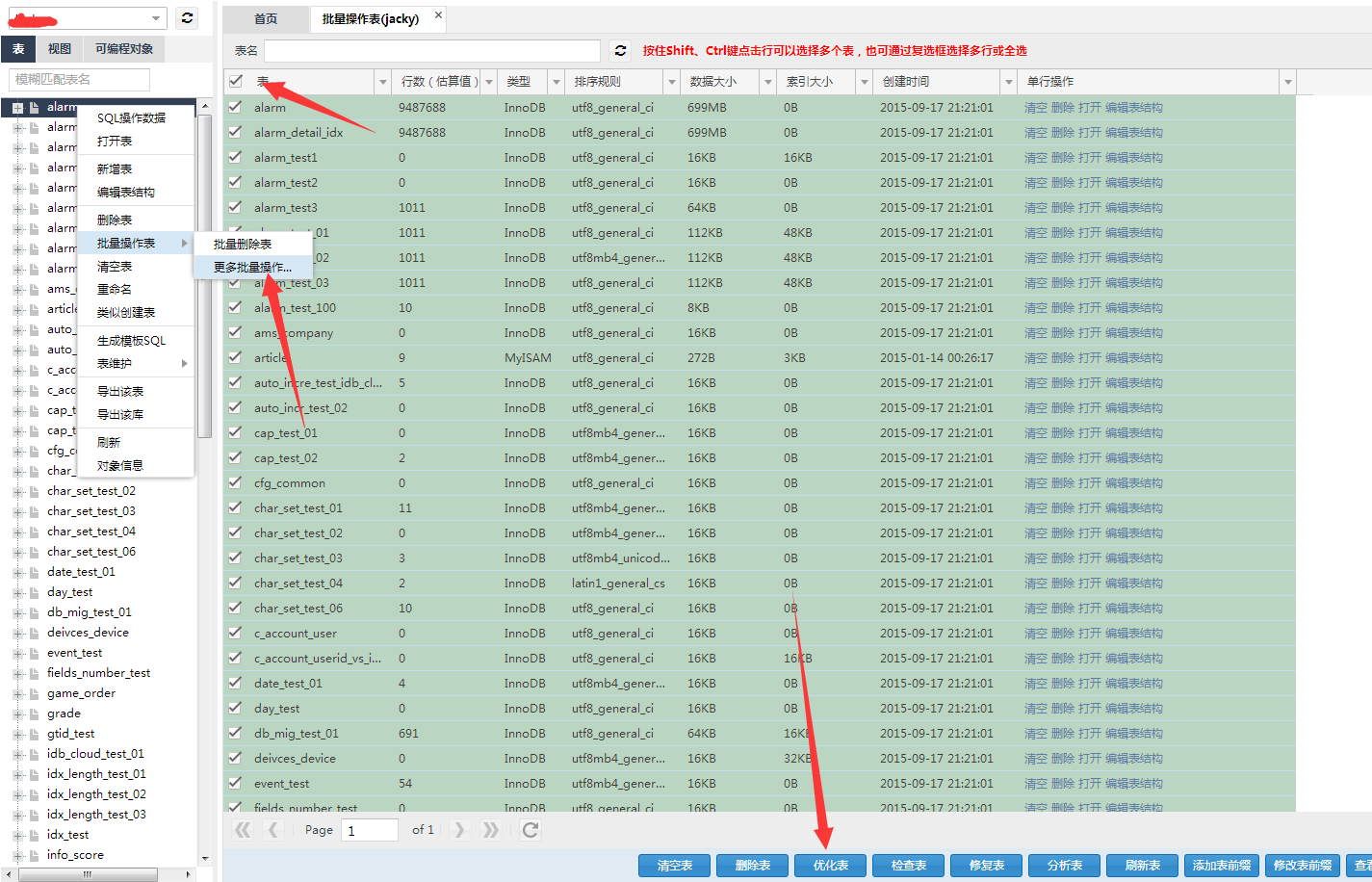
Task: Switch to the 首页 tab
Action: pyautogui.click(x=266, y=19)
